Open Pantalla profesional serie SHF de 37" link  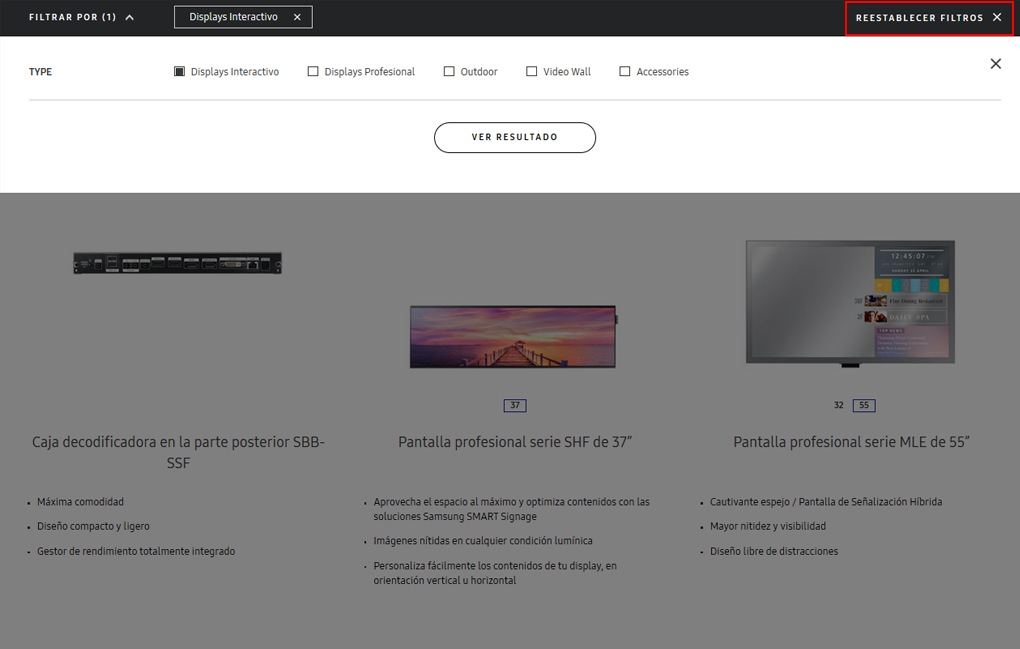(x=515, y=442)
